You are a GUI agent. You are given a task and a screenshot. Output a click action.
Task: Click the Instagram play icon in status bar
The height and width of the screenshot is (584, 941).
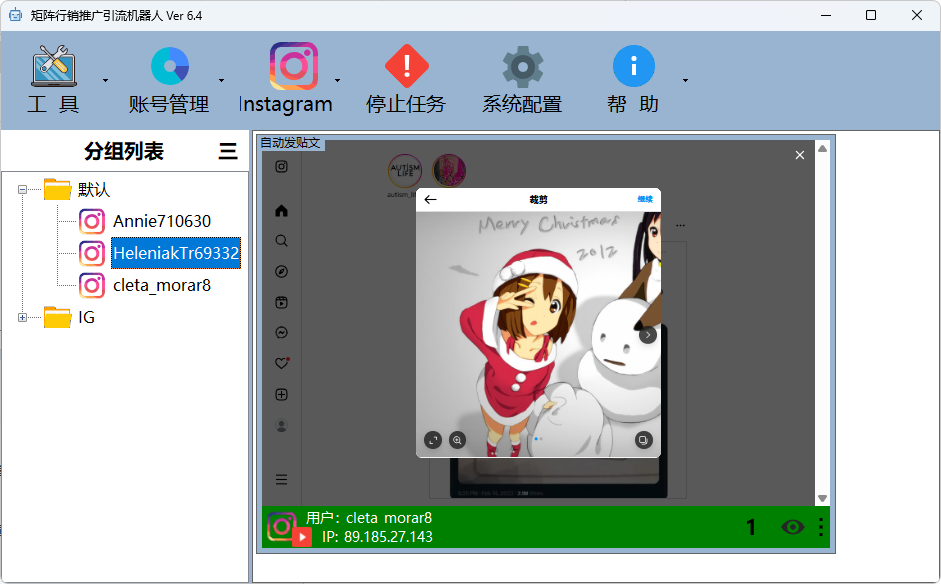click(x=302, y=537)
